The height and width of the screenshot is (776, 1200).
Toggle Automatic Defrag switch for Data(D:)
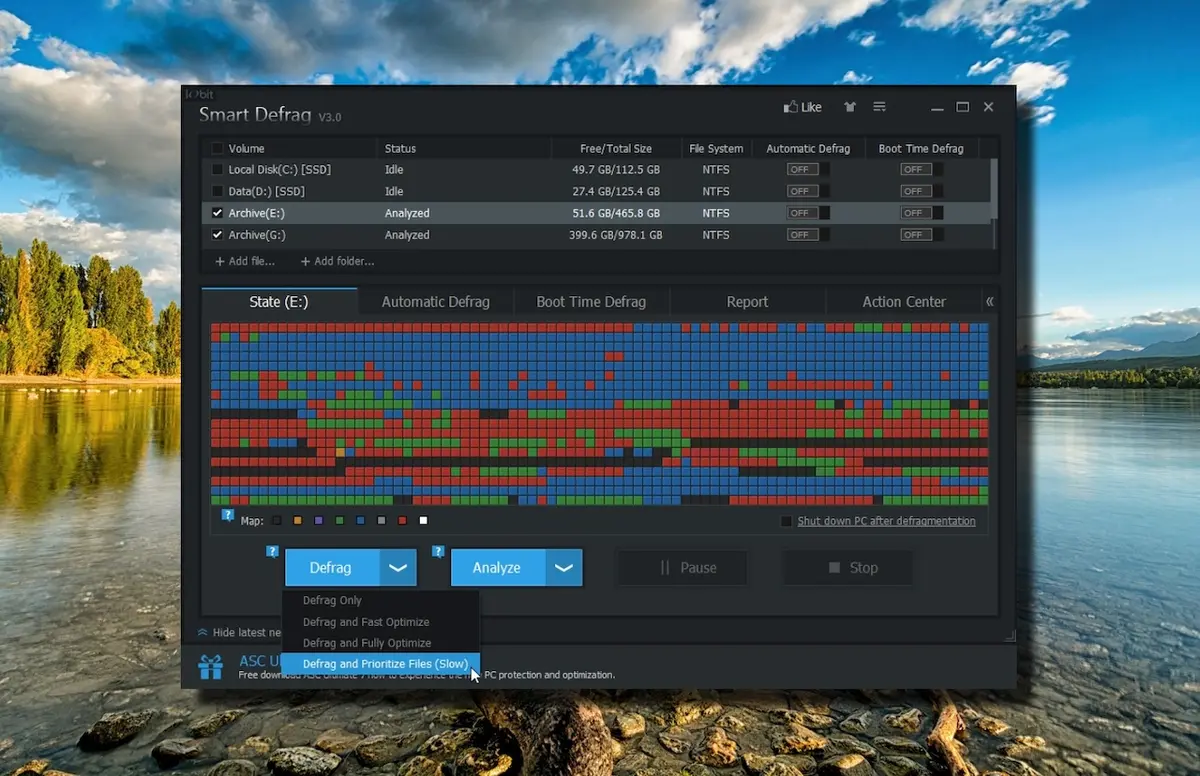point(808,191)
